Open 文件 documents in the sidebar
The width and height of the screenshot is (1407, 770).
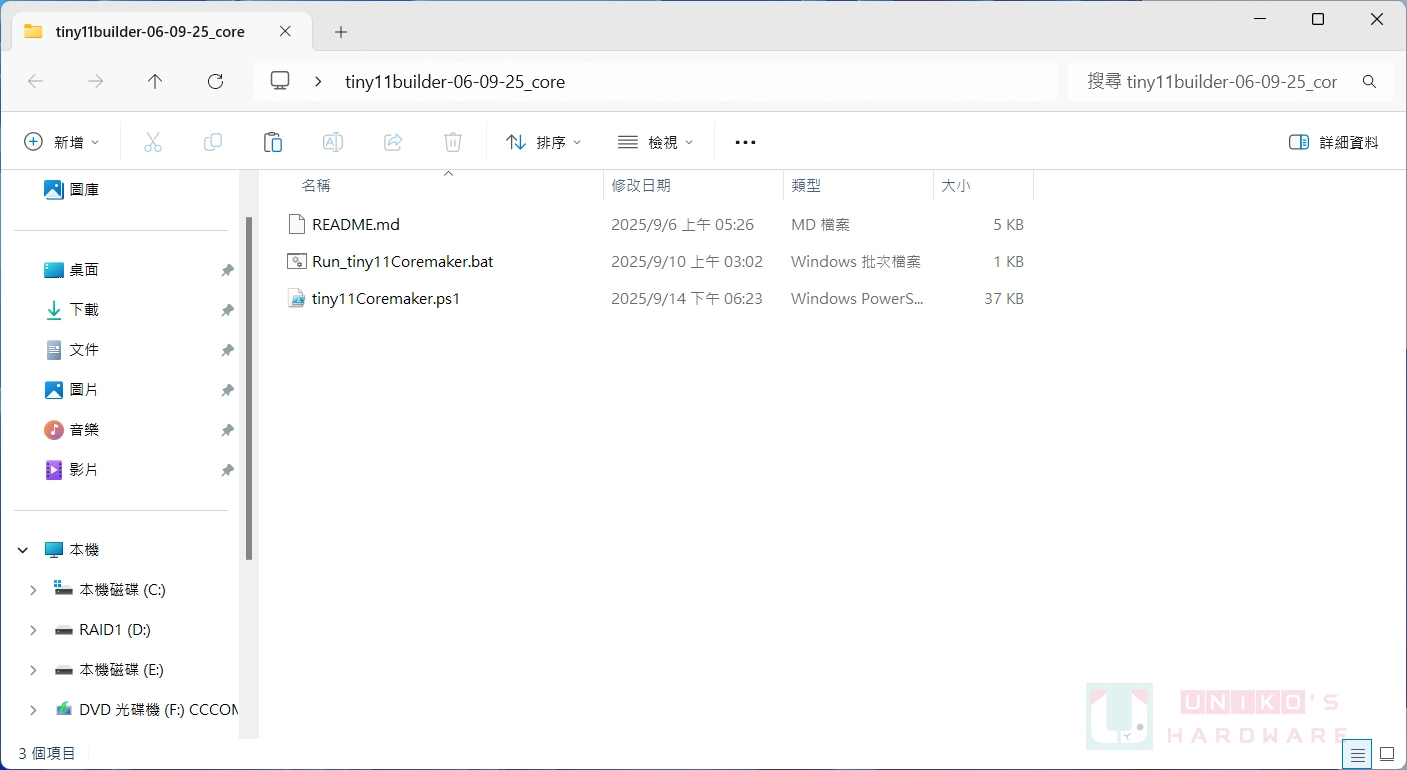coord(84,350)
